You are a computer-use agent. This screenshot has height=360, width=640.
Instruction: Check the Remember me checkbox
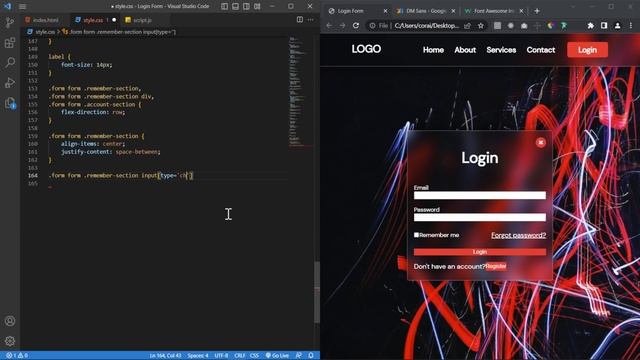416,235
